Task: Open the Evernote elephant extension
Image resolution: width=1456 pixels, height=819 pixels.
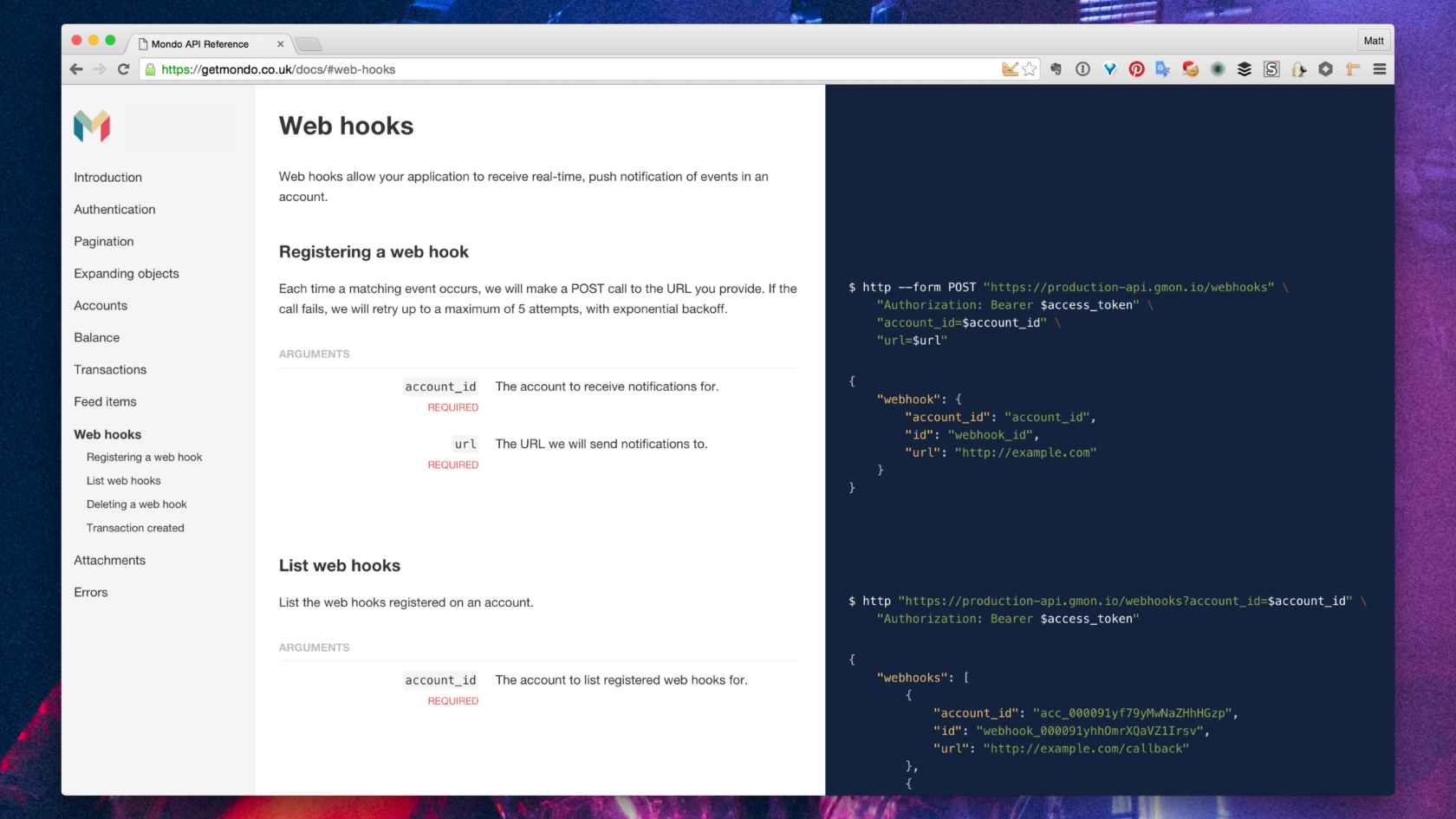Action: point(1056,69)
